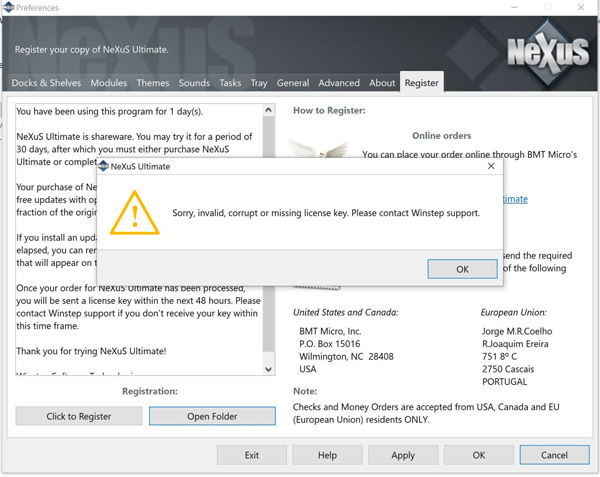Click the license text scrollbar down arrow
Viewport: 600px width, 477px height.
click(268, 369)
